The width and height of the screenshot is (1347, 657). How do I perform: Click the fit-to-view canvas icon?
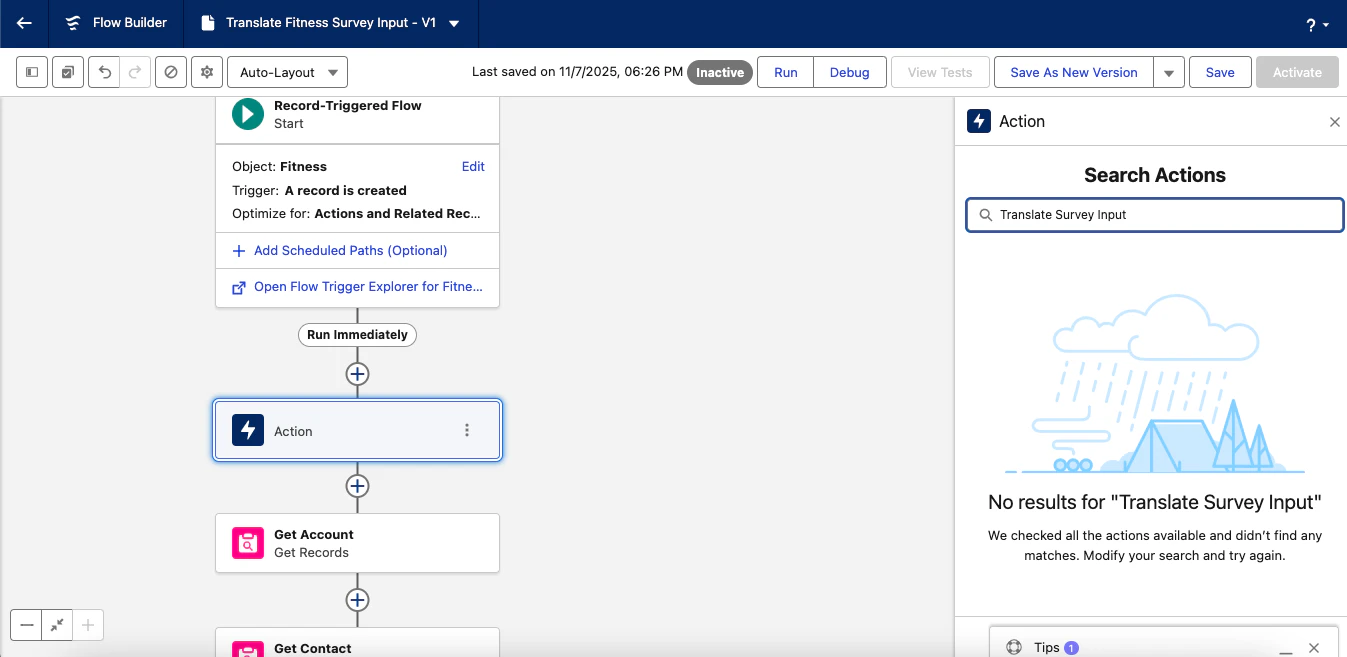[57, 625]
